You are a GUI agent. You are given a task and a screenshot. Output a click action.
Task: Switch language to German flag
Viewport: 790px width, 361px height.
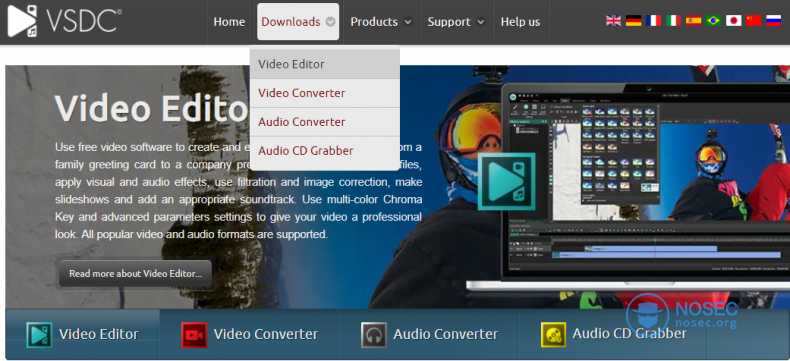(633, 21)
